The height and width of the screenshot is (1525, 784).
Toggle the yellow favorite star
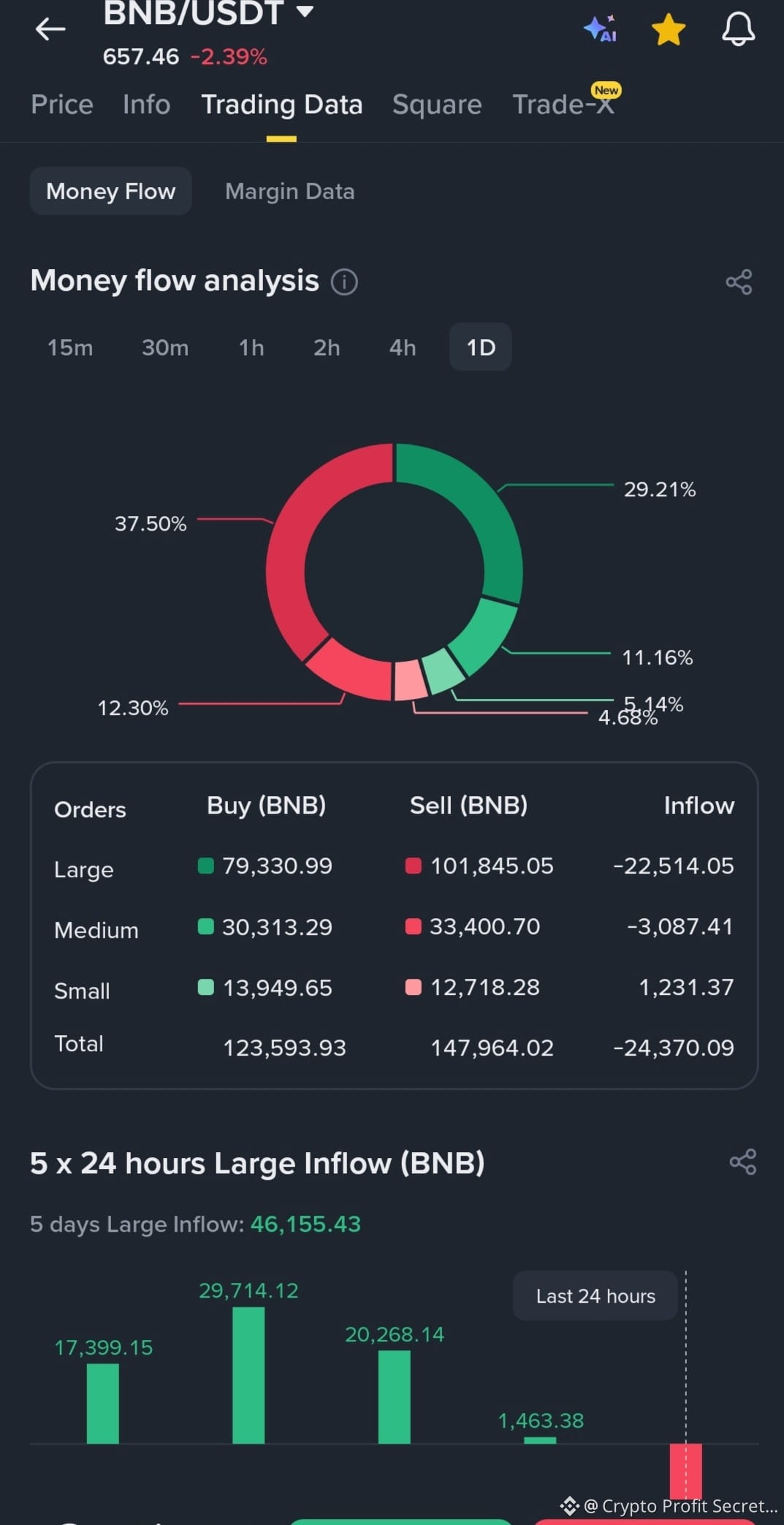tap(668, 30)
